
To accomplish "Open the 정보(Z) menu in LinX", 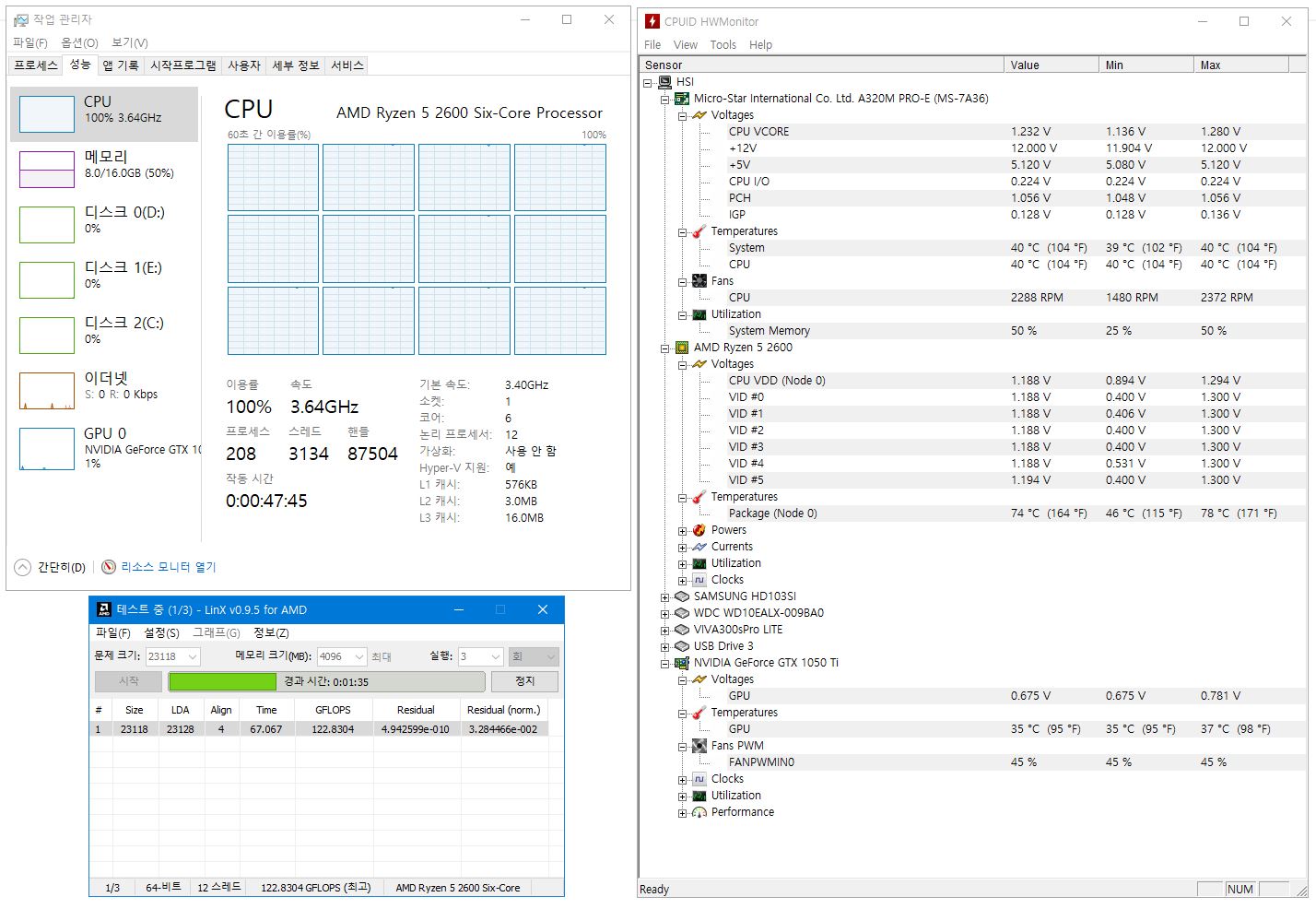I will (271, 632).
